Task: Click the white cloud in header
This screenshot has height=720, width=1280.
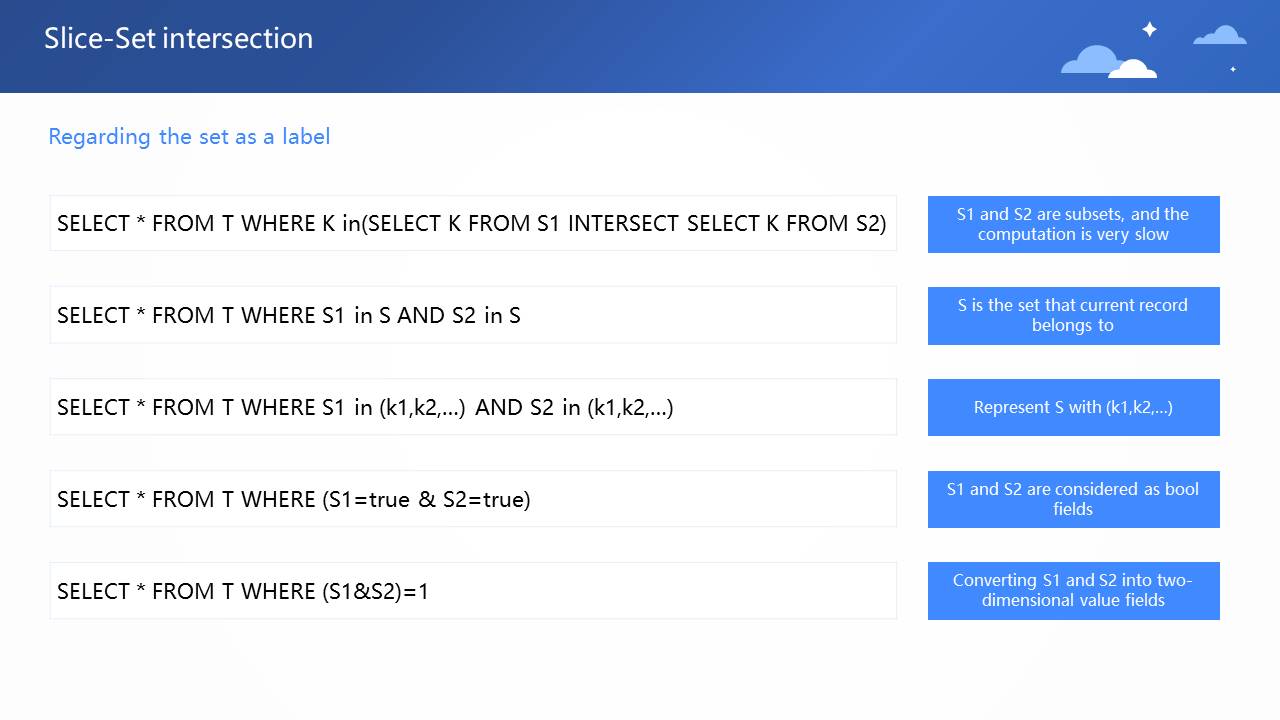Action: coord(1133,69)
